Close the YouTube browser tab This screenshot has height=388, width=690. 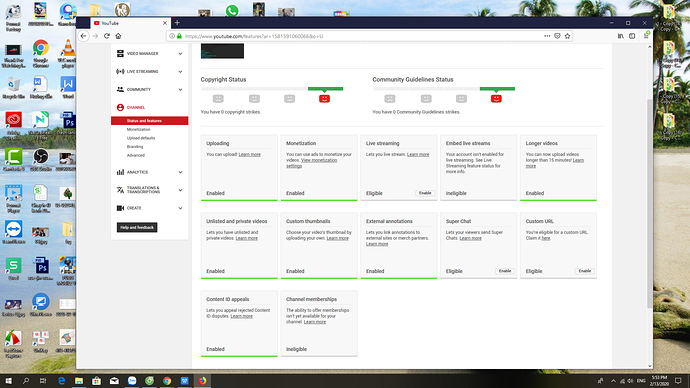(165, 23)
